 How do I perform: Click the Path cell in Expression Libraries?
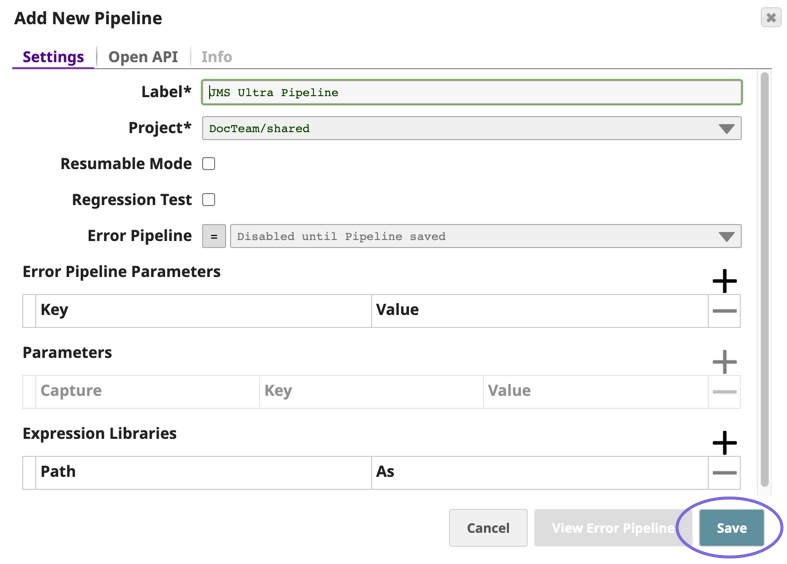[x=203, y=472]
